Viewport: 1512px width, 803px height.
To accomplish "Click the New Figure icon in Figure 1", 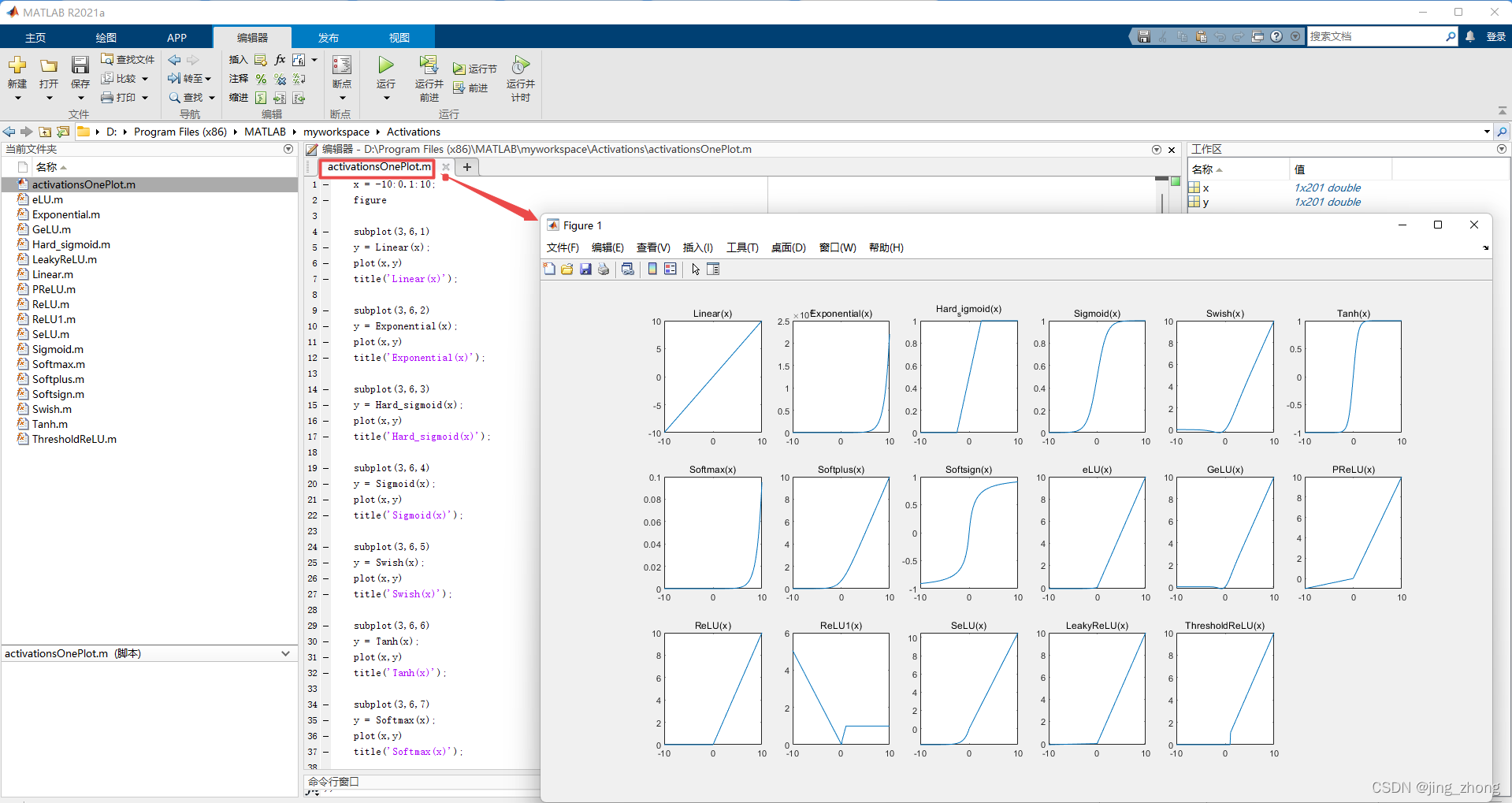I will tap(549, 269).
